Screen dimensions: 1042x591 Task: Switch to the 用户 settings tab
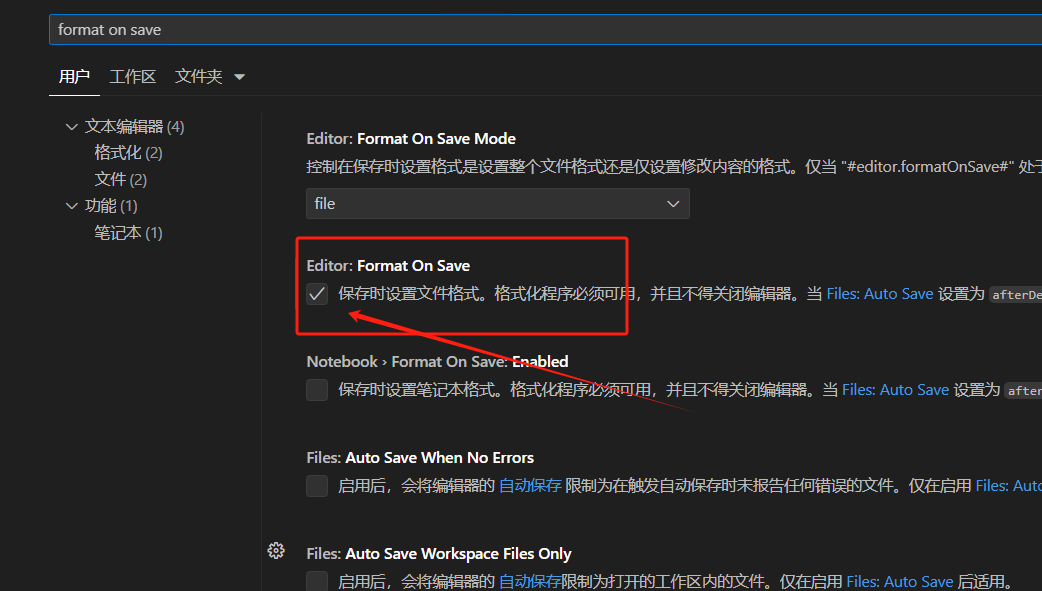tap(74, 76)
